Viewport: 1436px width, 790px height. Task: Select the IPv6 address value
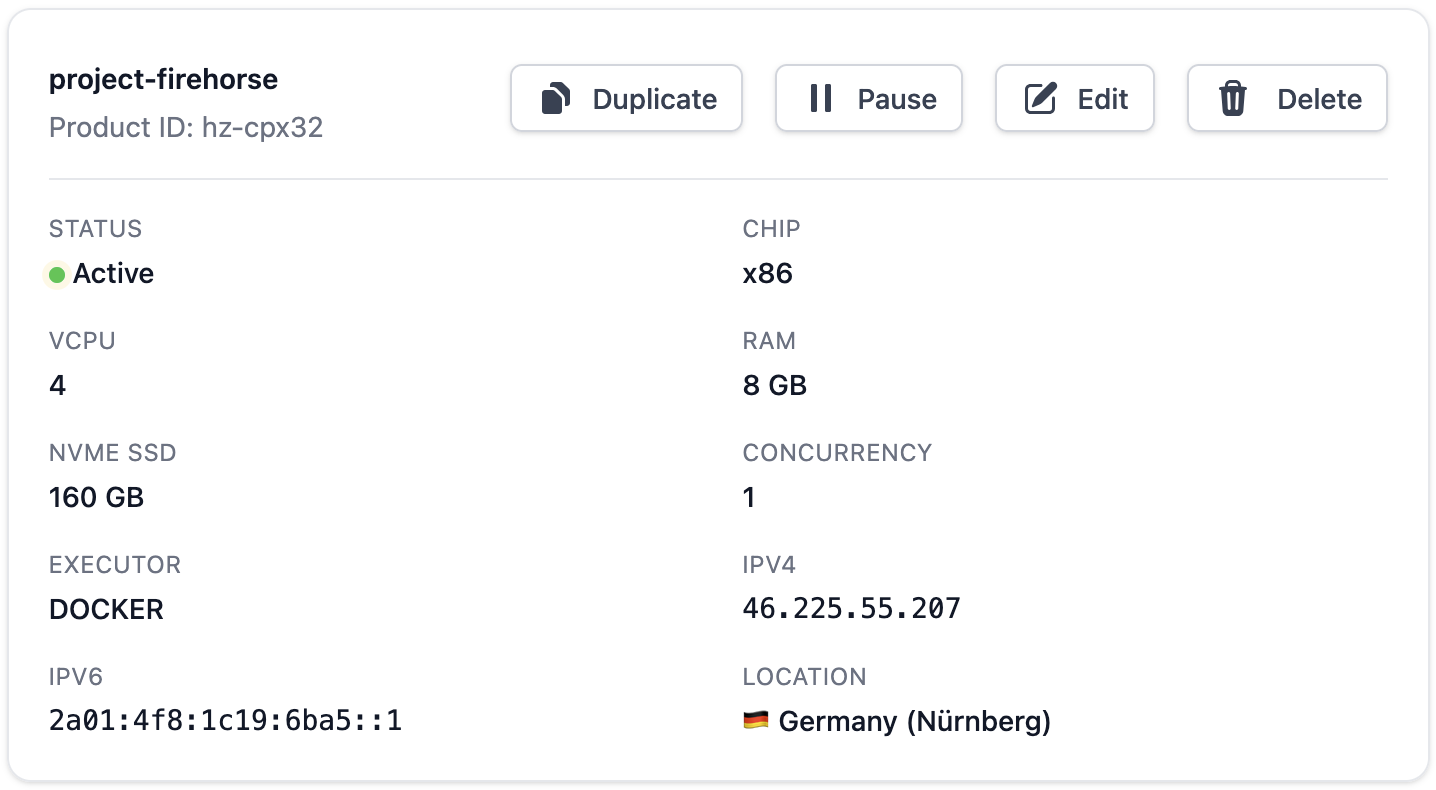pos(225,719)
